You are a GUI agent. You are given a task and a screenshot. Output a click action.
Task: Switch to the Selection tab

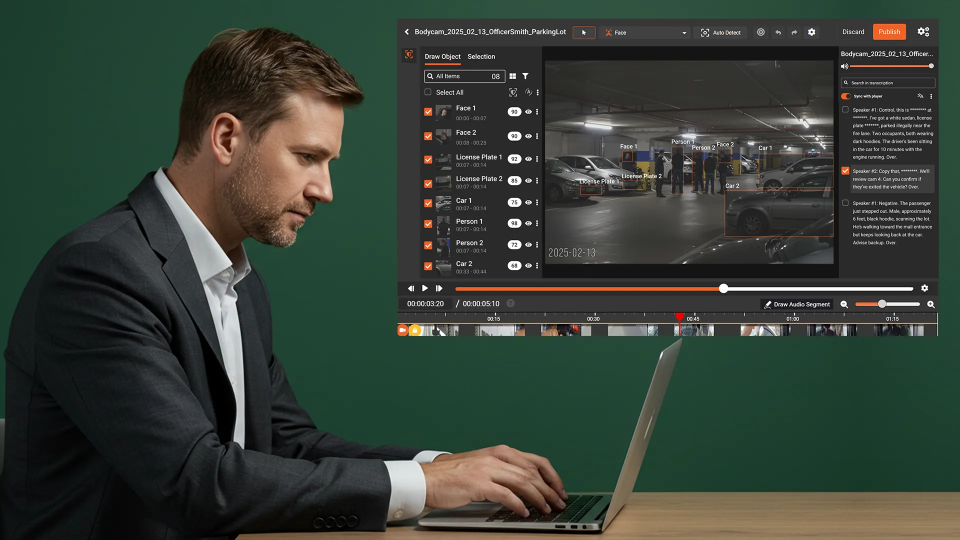pyautogui.click(x=481, y=57)
